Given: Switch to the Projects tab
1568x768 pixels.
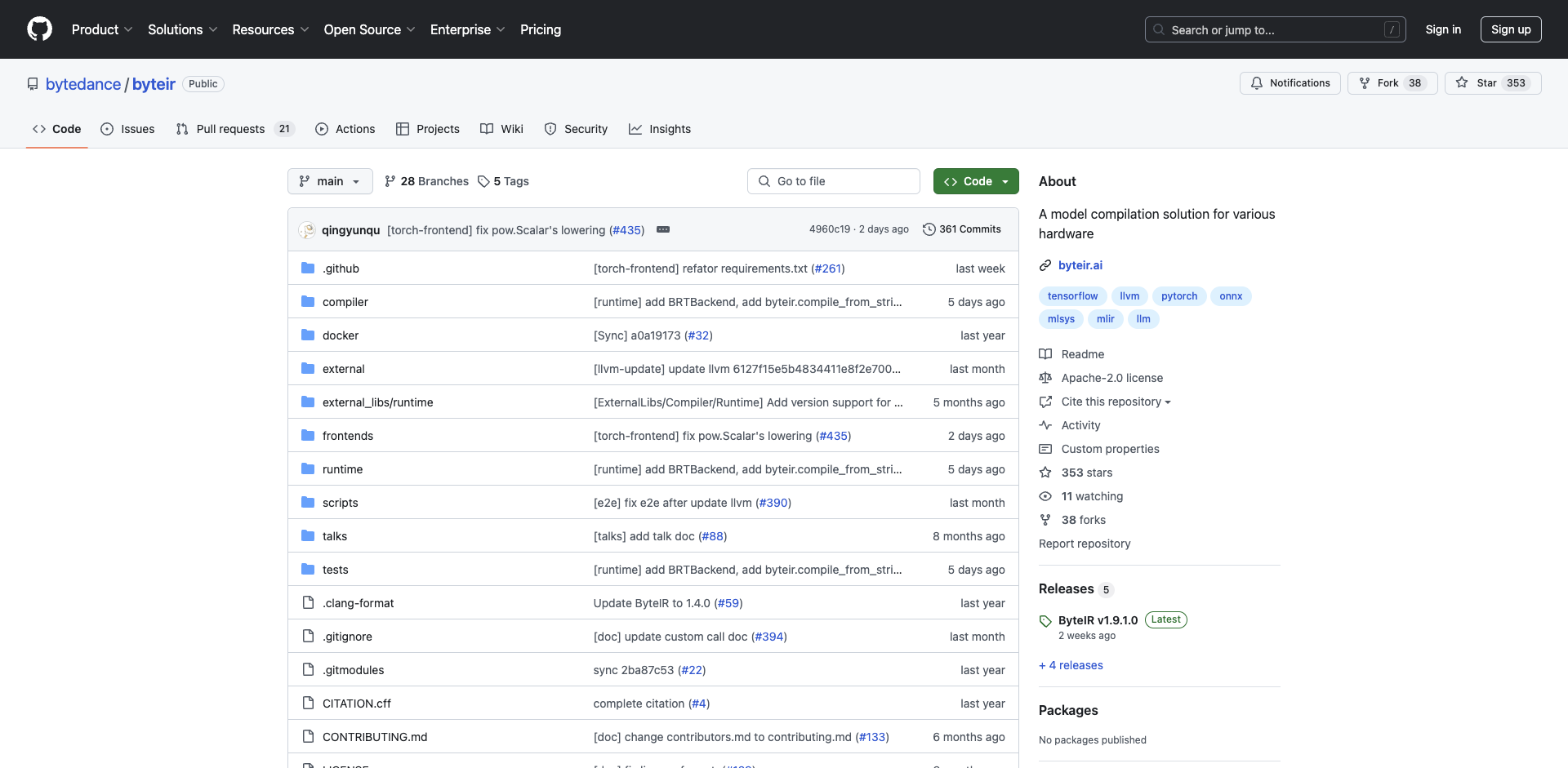Looking at the screenshot, I should (428, 129).
